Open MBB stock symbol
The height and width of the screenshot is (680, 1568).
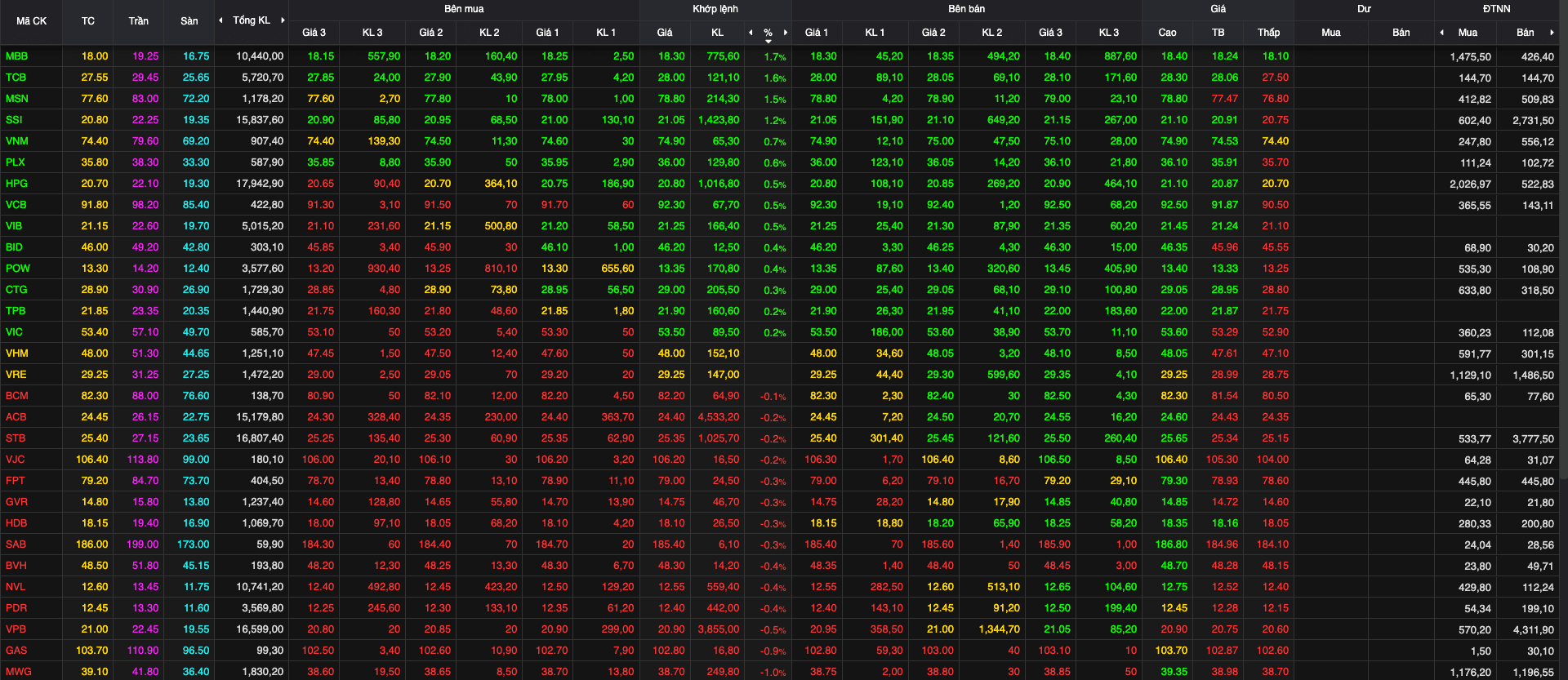16,56
